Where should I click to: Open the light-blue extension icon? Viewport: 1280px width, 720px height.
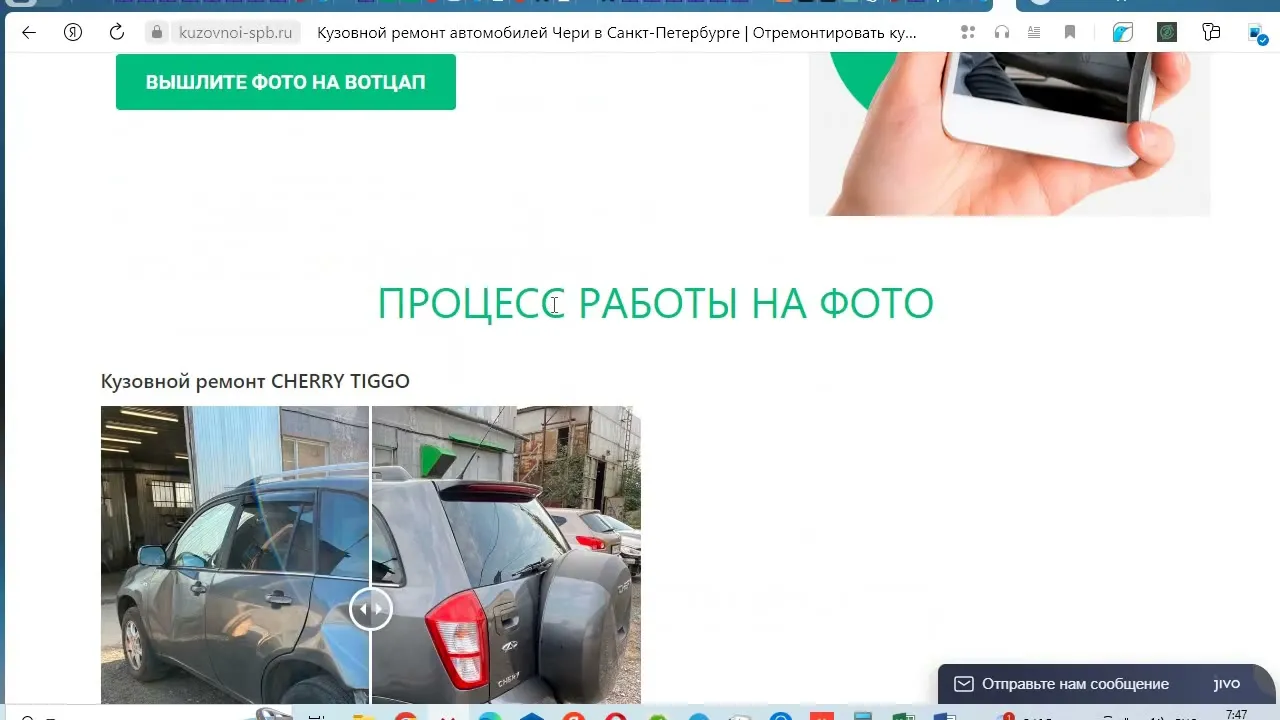click(x=1122, y=32)
